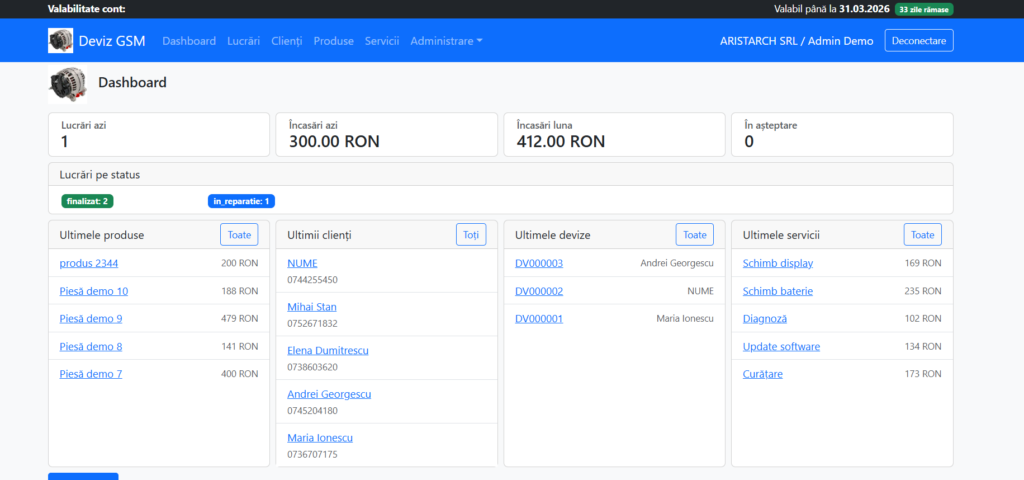Open client Mihai Stan link
Viewport: 1024px width, 480px height.
coord(311,307)
